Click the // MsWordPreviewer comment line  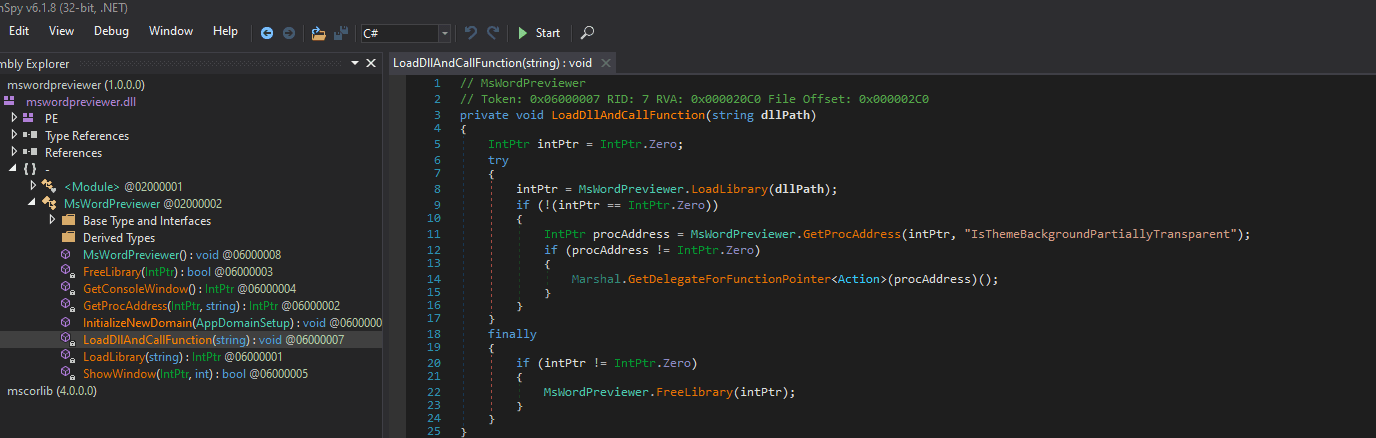coord(523,84)
